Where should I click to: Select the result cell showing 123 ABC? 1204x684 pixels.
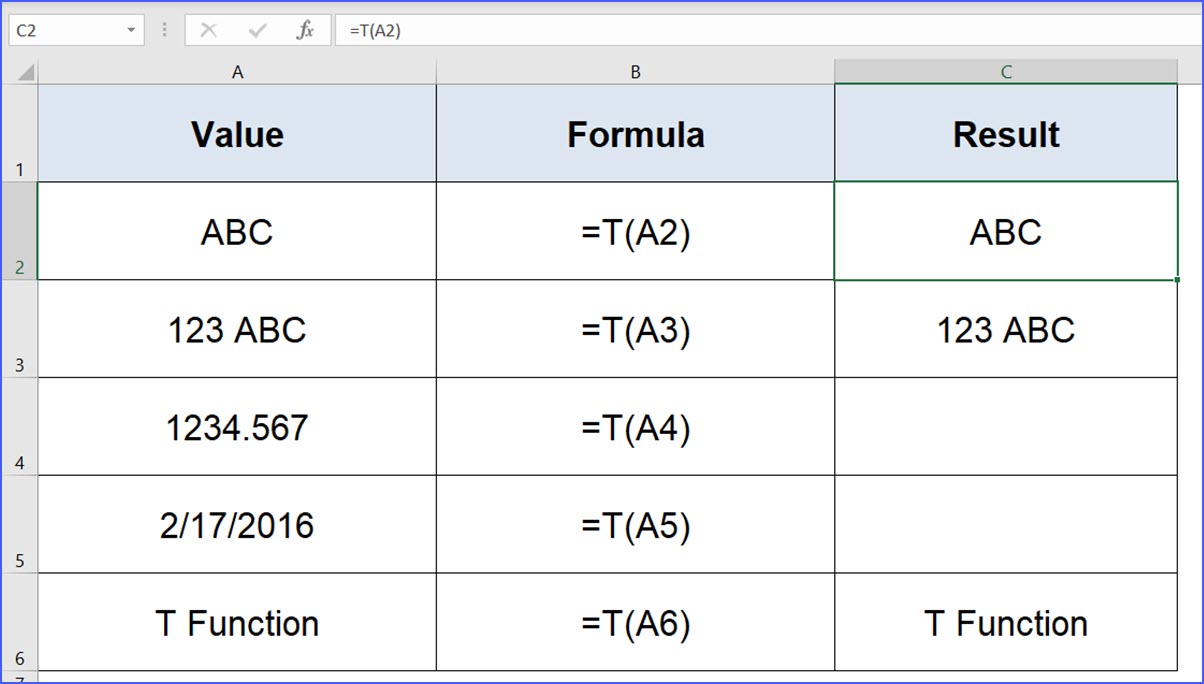coord(1006,330)
